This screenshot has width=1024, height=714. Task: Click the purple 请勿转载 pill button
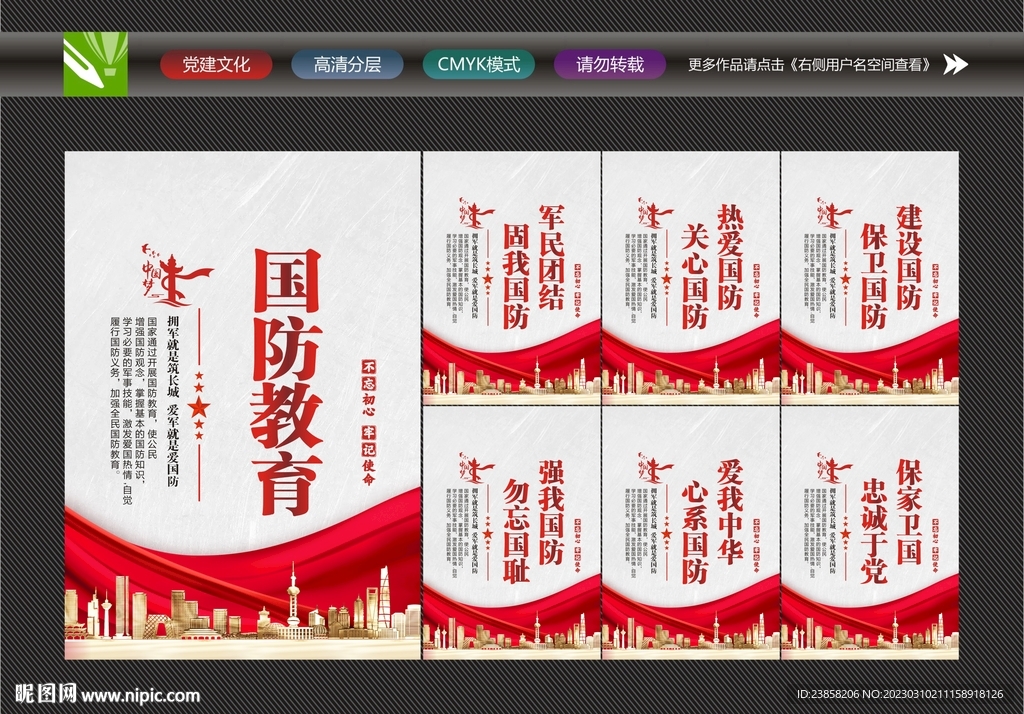[x=610, y=65]
